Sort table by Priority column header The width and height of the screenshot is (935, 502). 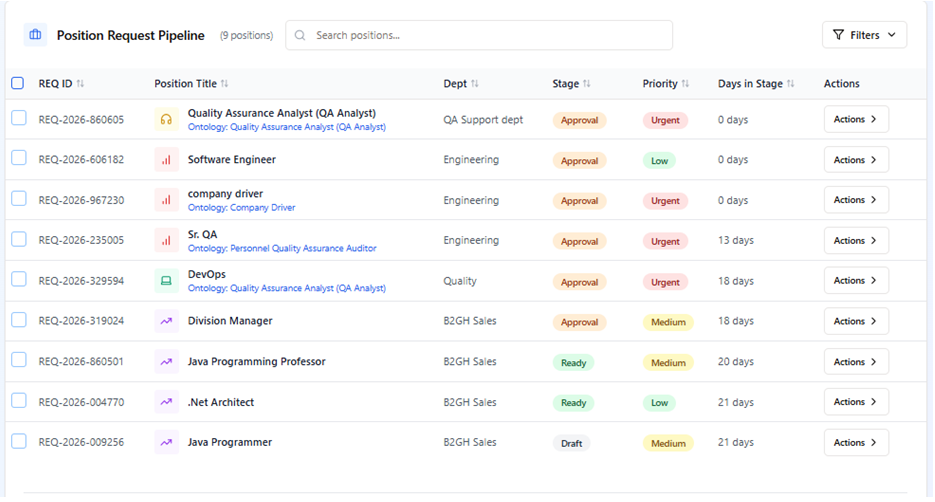[x=660, y=84]
